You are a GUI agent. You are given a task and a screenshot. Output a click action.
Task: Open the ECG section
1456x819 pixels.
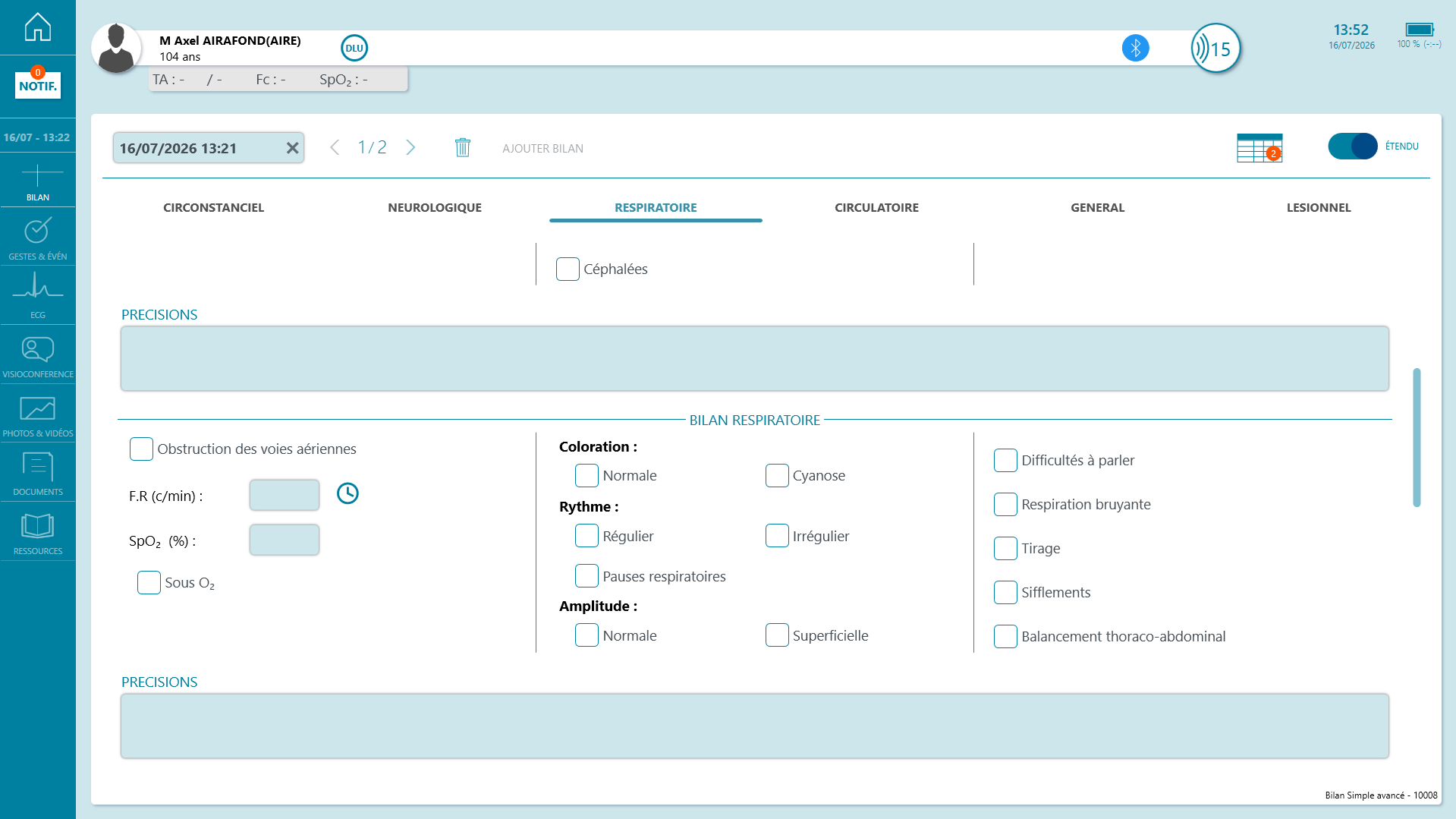click(x=38, y=296)
